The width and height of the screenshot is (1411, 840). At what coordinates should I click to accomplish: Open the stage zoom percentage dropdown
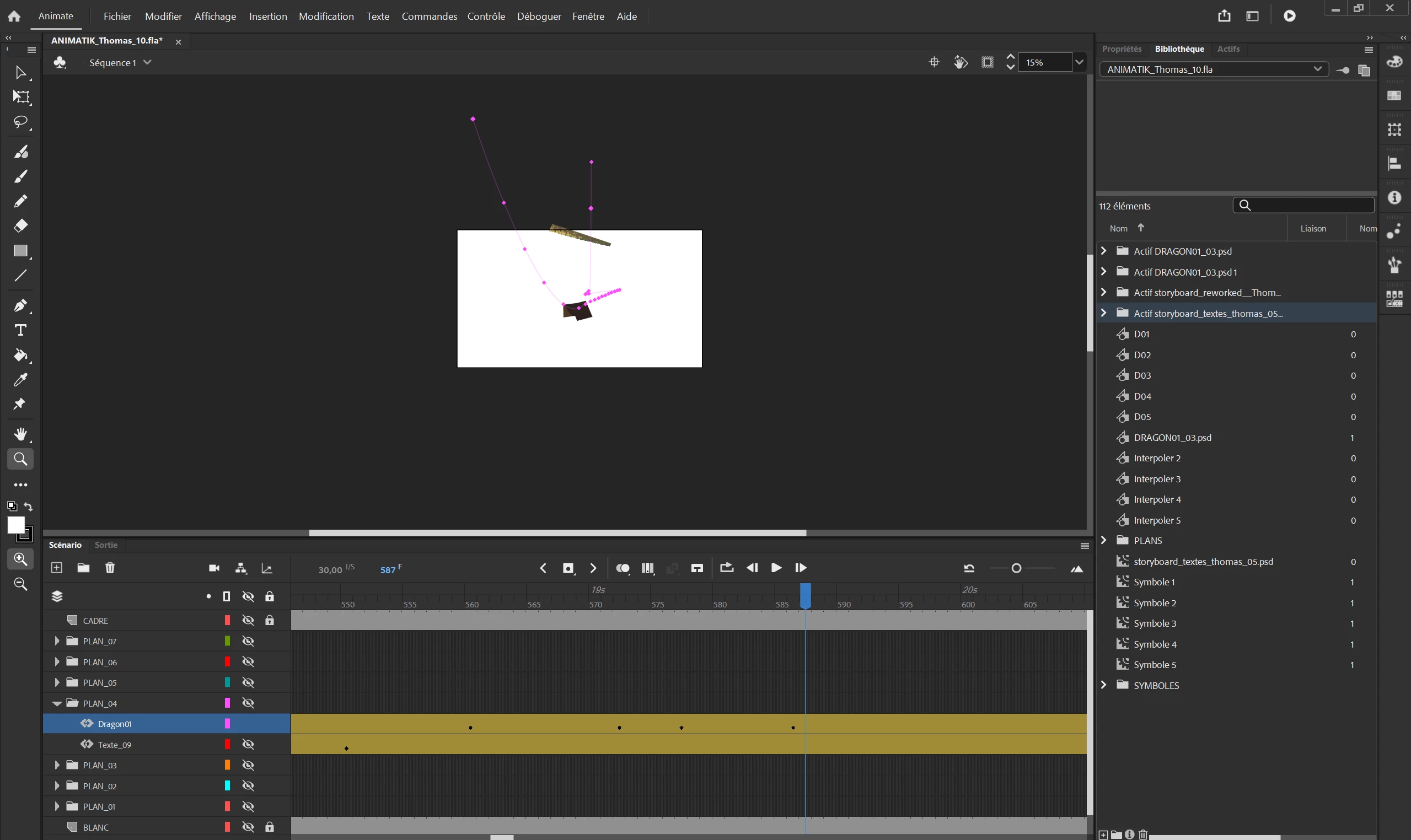[x=1079, y=62]
